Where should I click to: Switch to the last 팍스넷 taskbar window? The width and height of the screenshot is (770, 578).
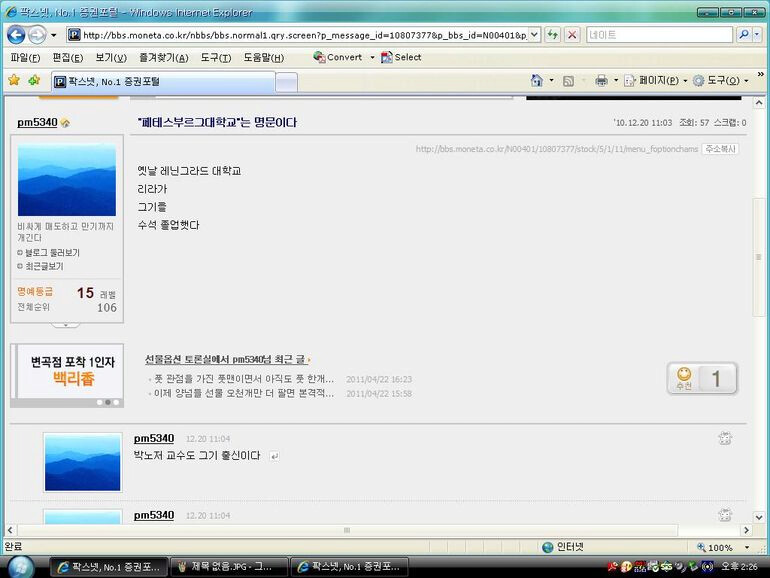tap(349, 567)
